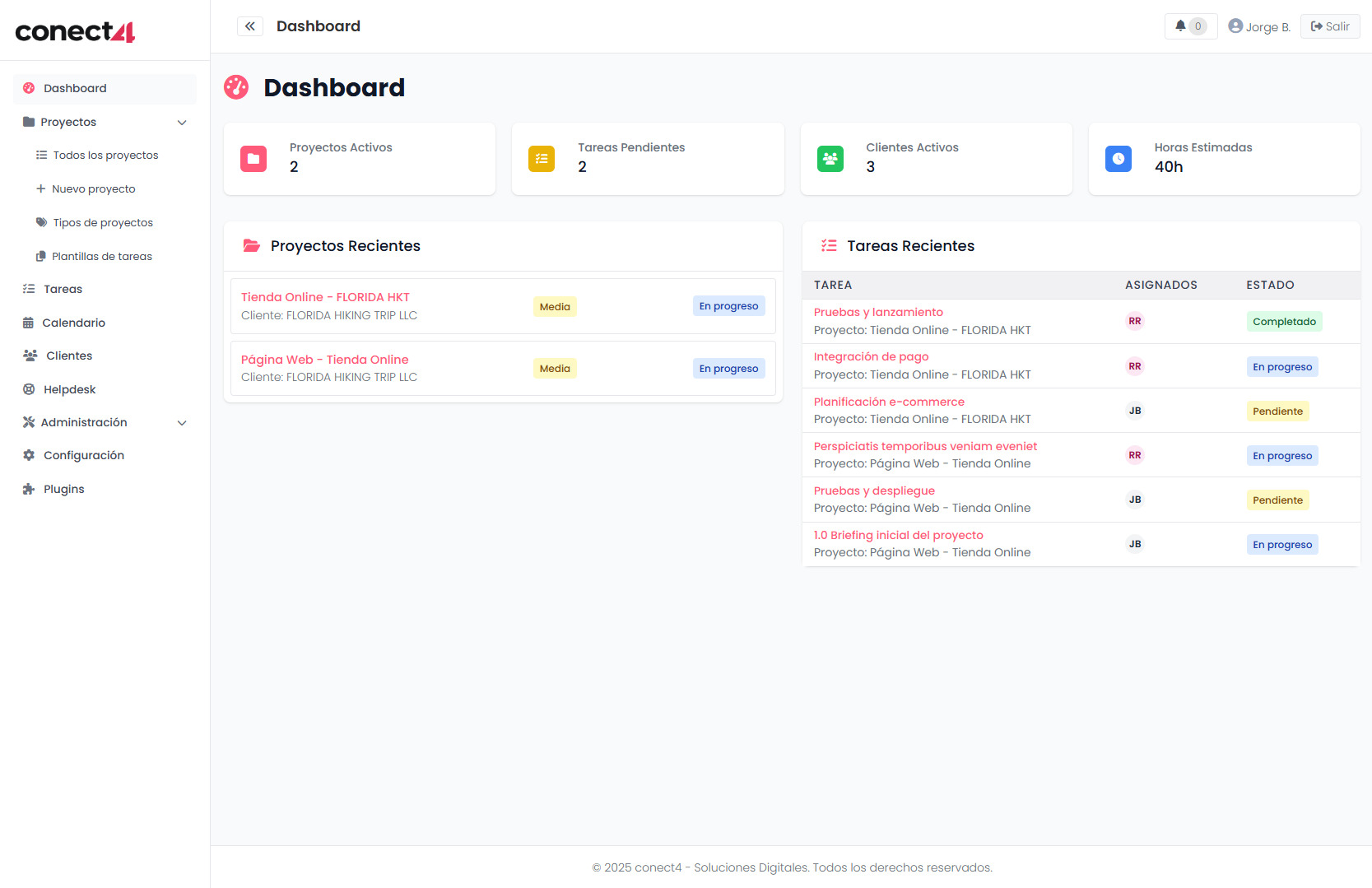Click the Horas Estimadas clock icon
Image resolution: width=1372 pixels, height=888 pixels.
pos(1118,159)
